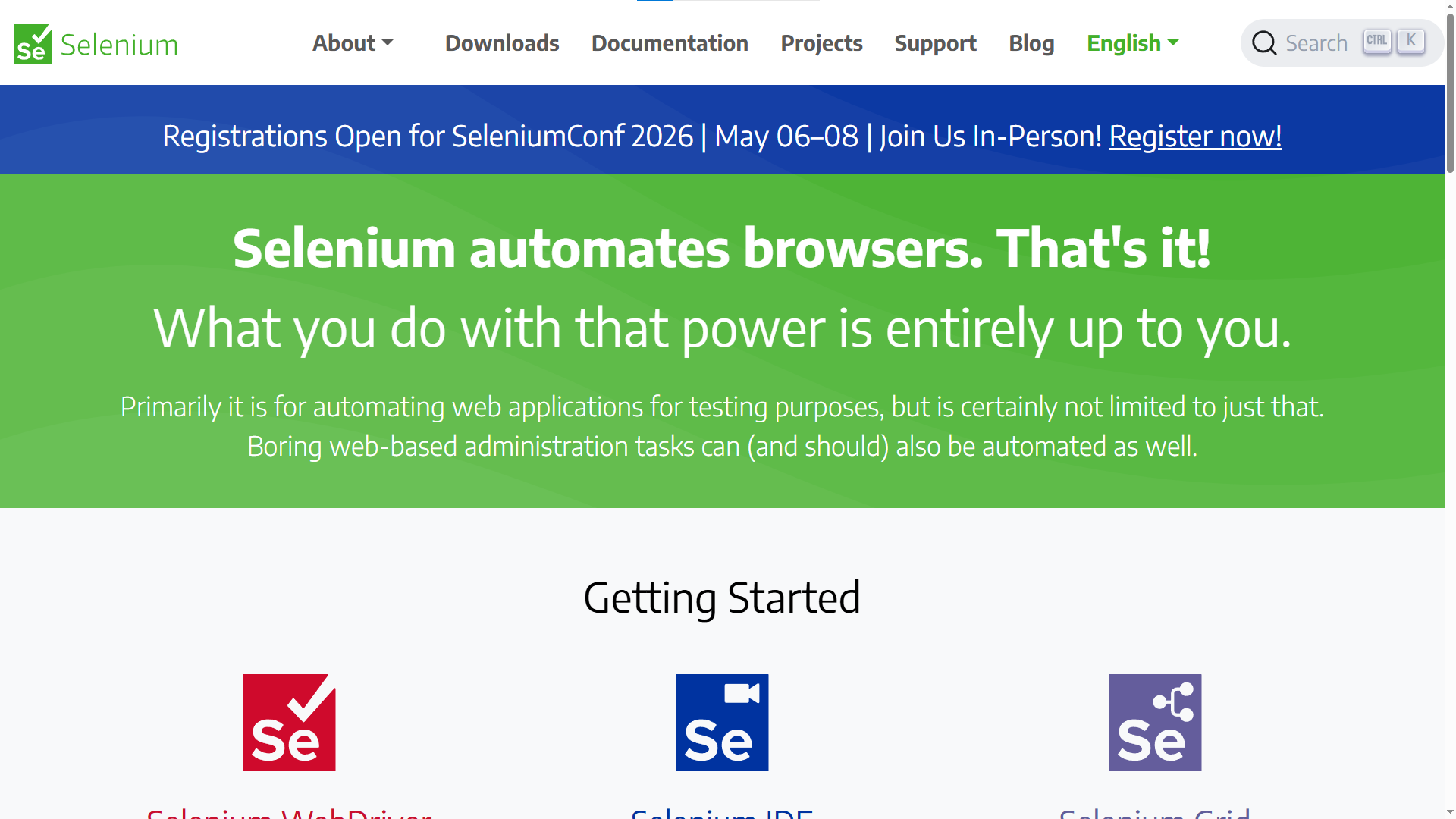Go to the Documentation page
1456x819 pixels.
click(670, 43)
